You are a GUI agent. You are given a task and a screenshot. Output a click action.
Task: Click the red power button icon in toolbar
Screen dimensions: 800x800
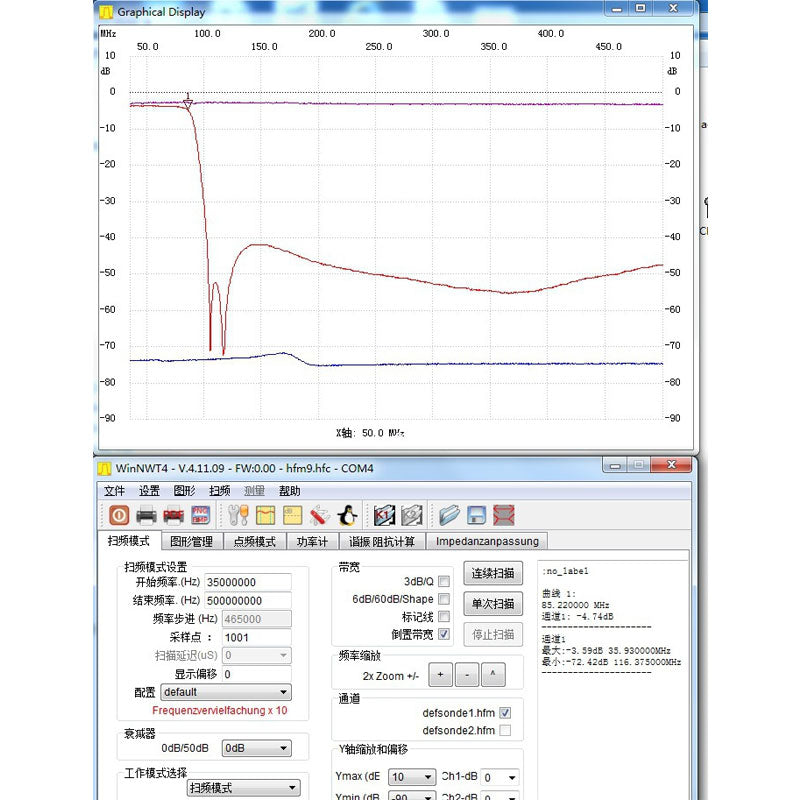tap(119, 515)
